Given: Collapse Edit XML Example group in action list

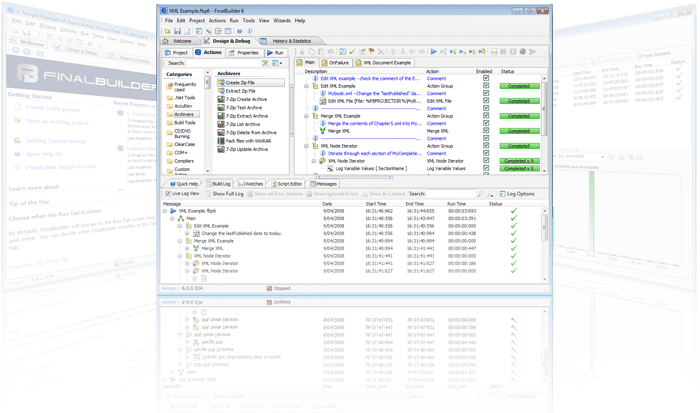Looking at the screenshot, I should pyautogui.click(x=307, y=86).
